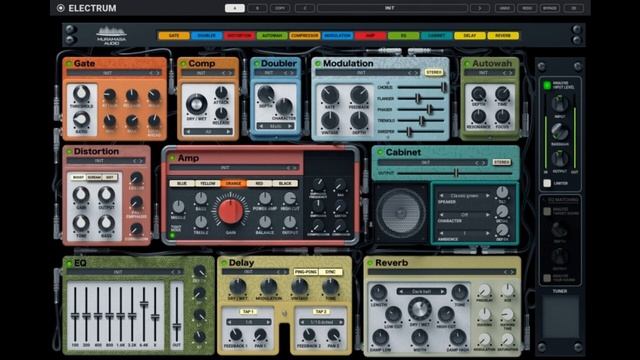Select the Gate tab in module strip
The width and height of the screenshot is (640, 360).
point(174,36)
